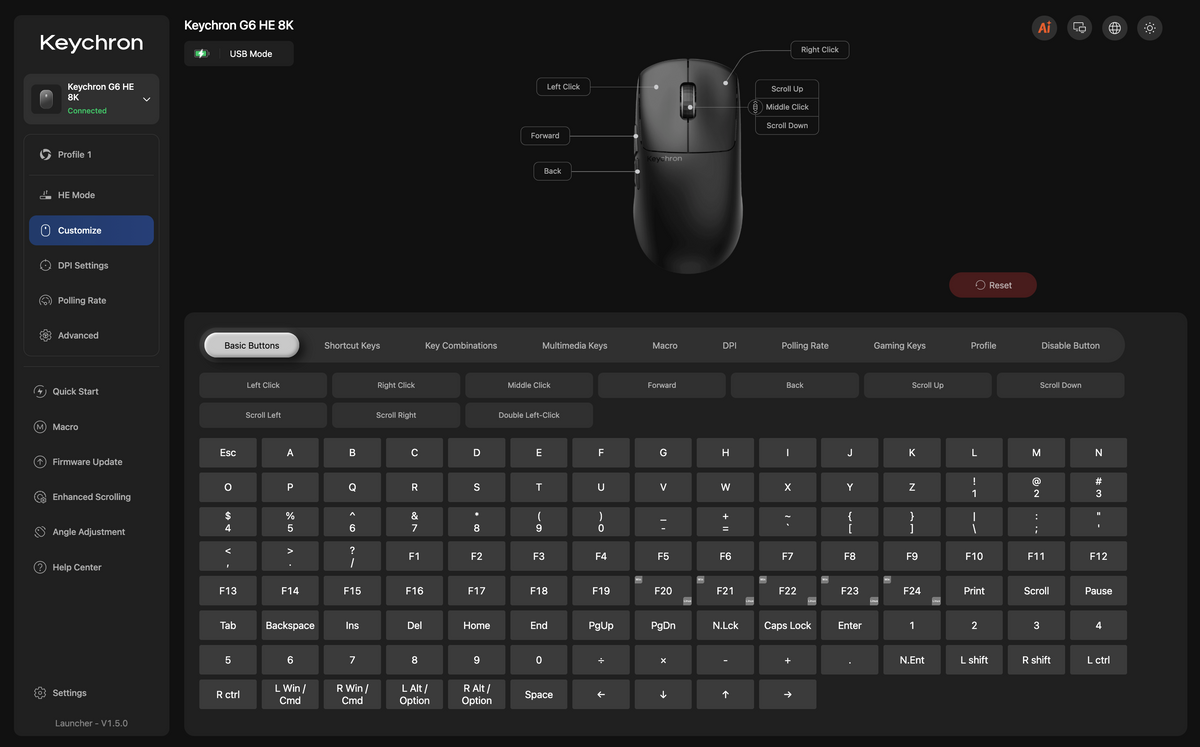
Task: Click the scroll wheel icon beside Middle Click
Action: (756, 107)
